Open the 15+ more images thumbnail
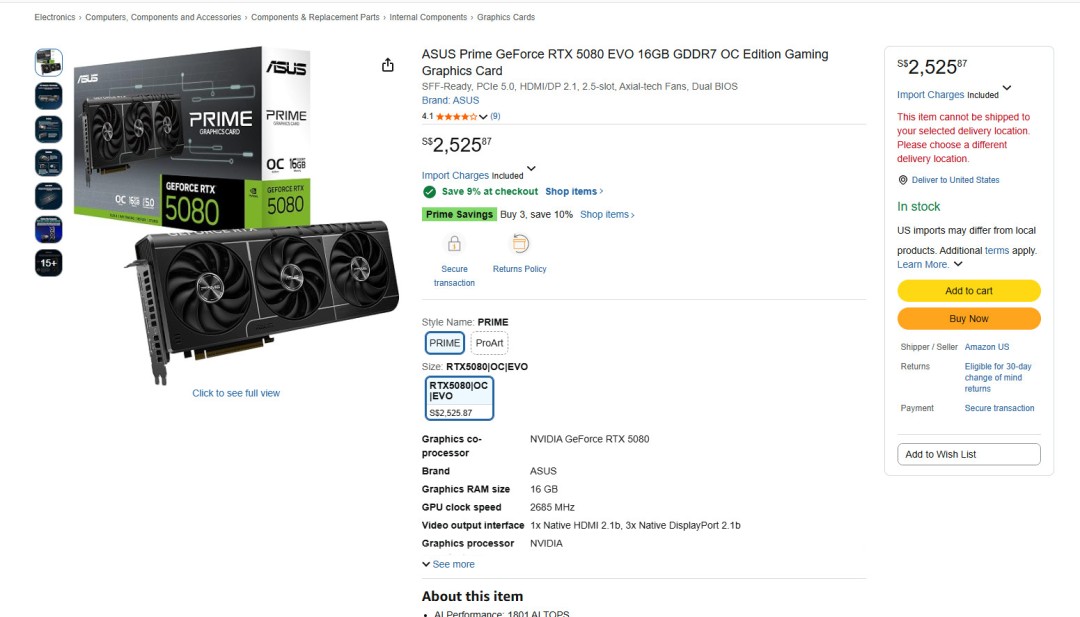 pyautogui.click(x=49, y=263)
